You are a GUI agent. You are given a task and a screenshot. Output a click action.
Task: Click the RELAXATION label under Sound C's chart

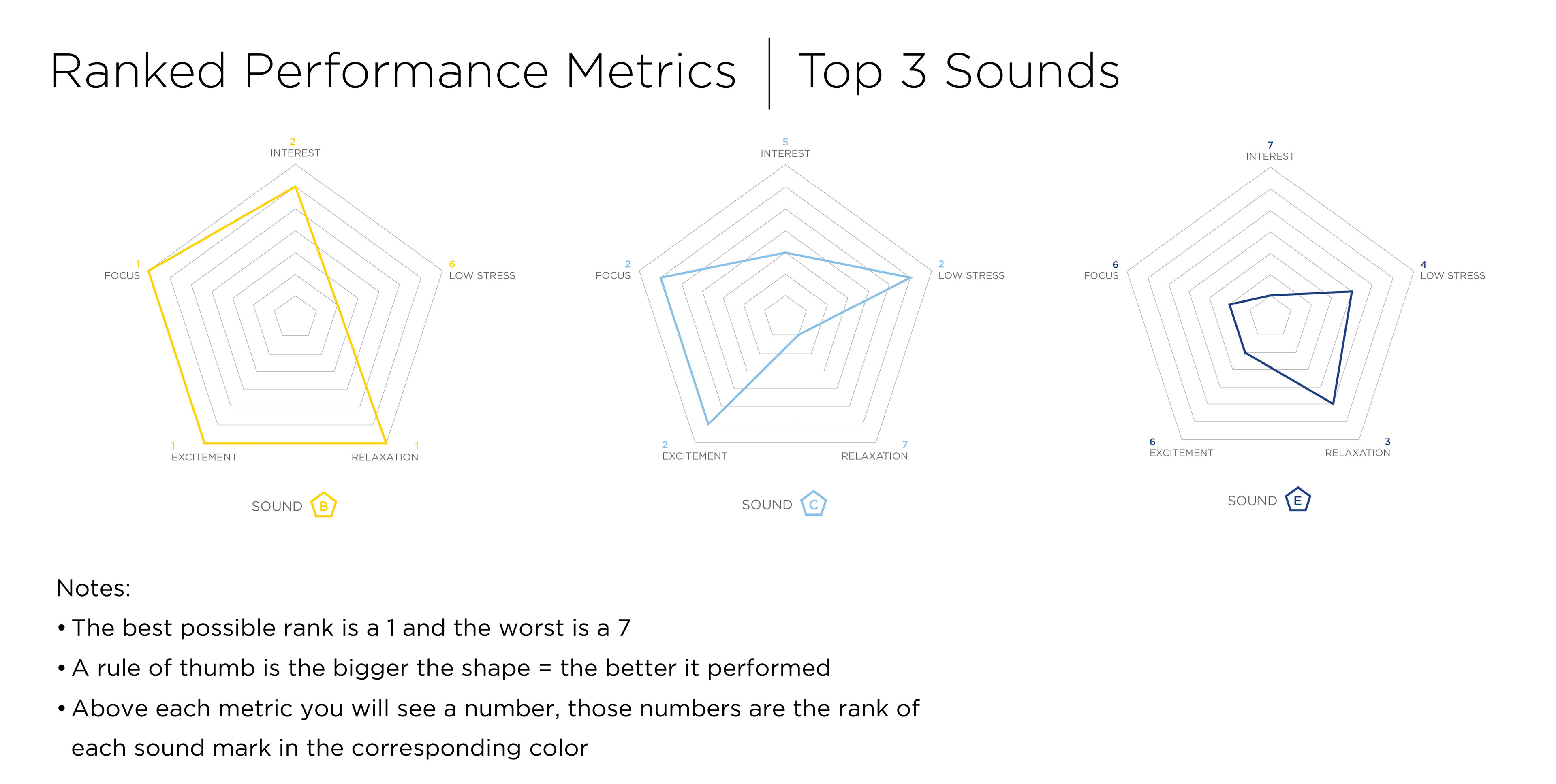point(874,456)
